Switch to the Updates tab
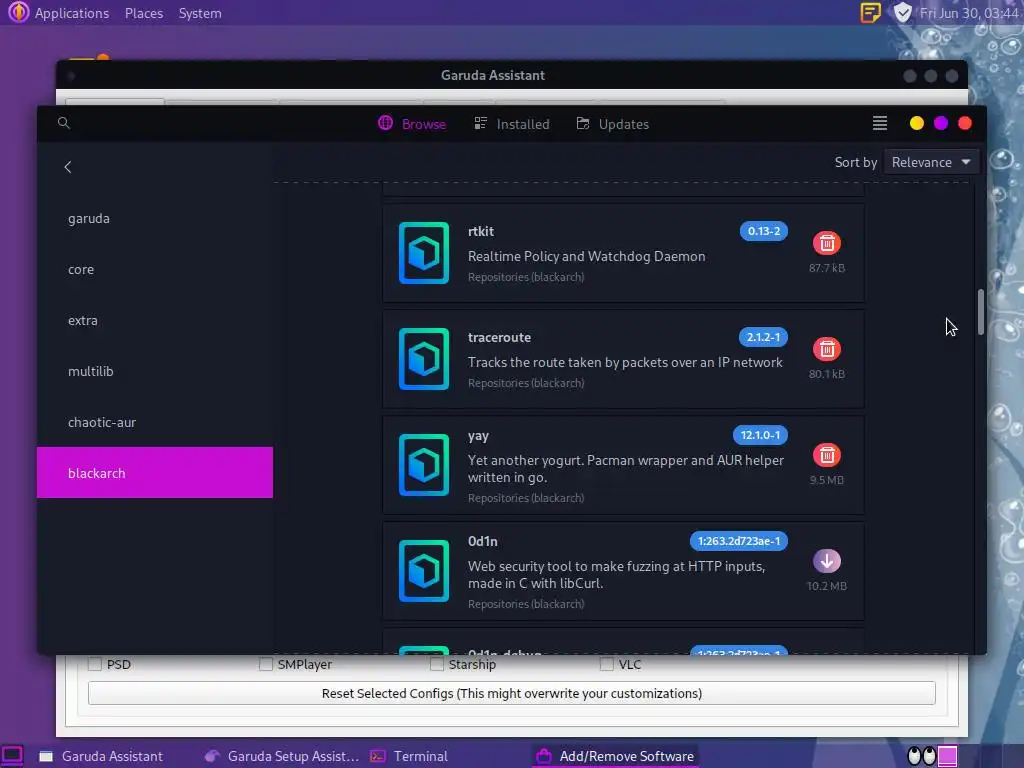This screenshot has height=768, width=1024. tap(613, 124)
